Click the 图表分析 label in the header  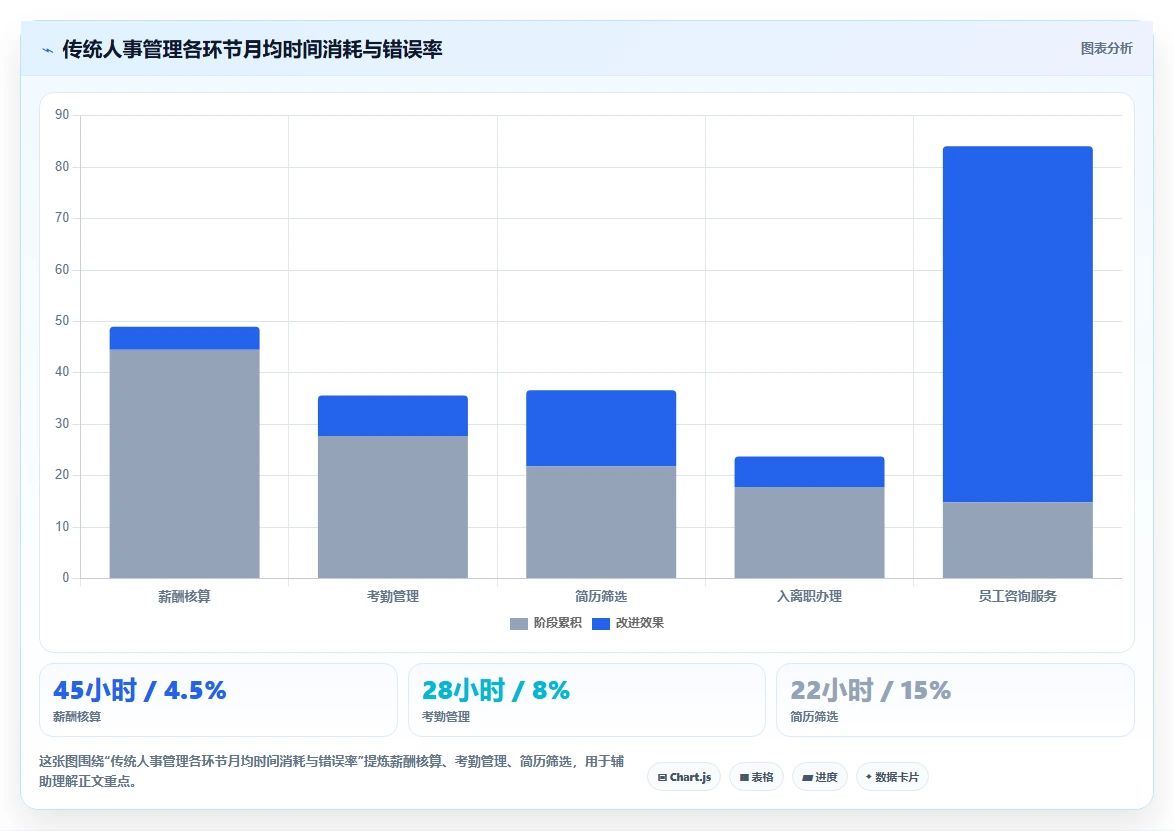point(1106,49)
